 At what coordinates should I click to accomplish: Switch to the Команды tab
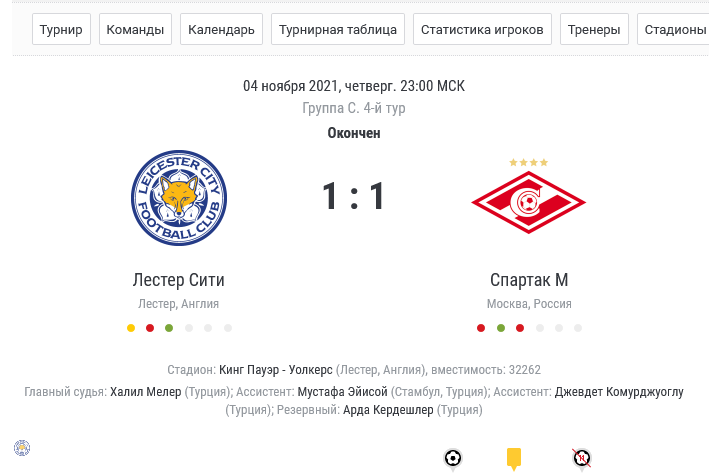[x=135, y=30]
